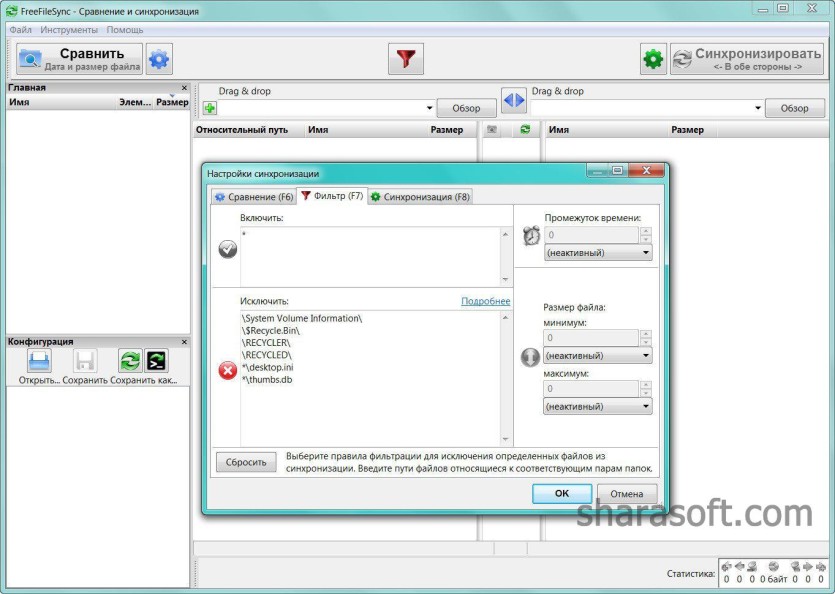Click the Синхронизировать button
835x594 pixels.
point(747,59)
